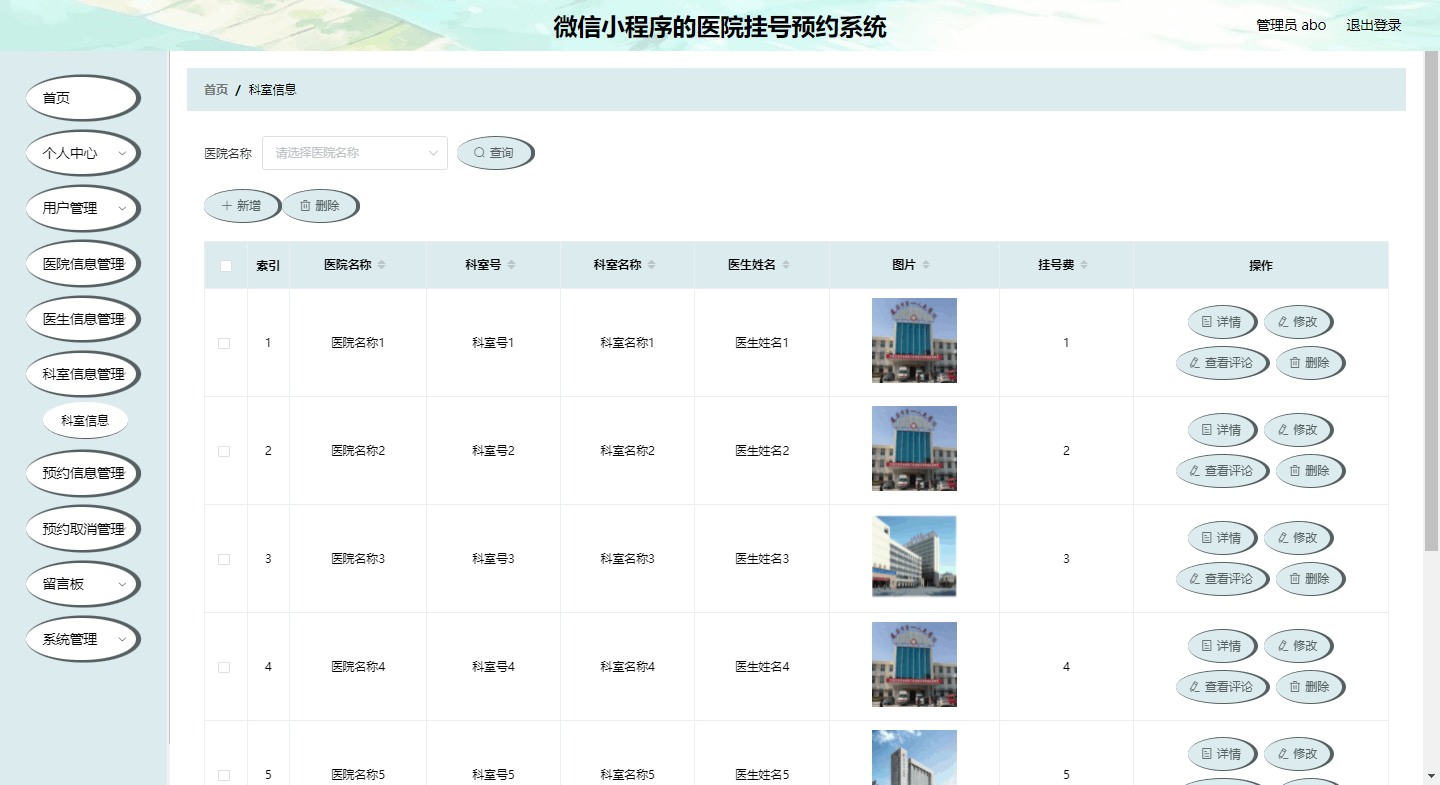The image size is (1440, 785).
Task: Check the checkbox for row 1
Action: 224,343
